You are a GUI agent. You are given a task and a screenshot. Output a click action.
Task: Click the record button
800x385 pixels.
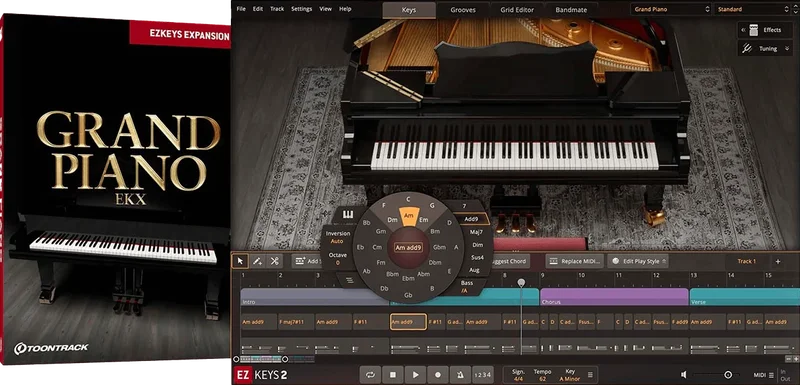pos(438,375)
